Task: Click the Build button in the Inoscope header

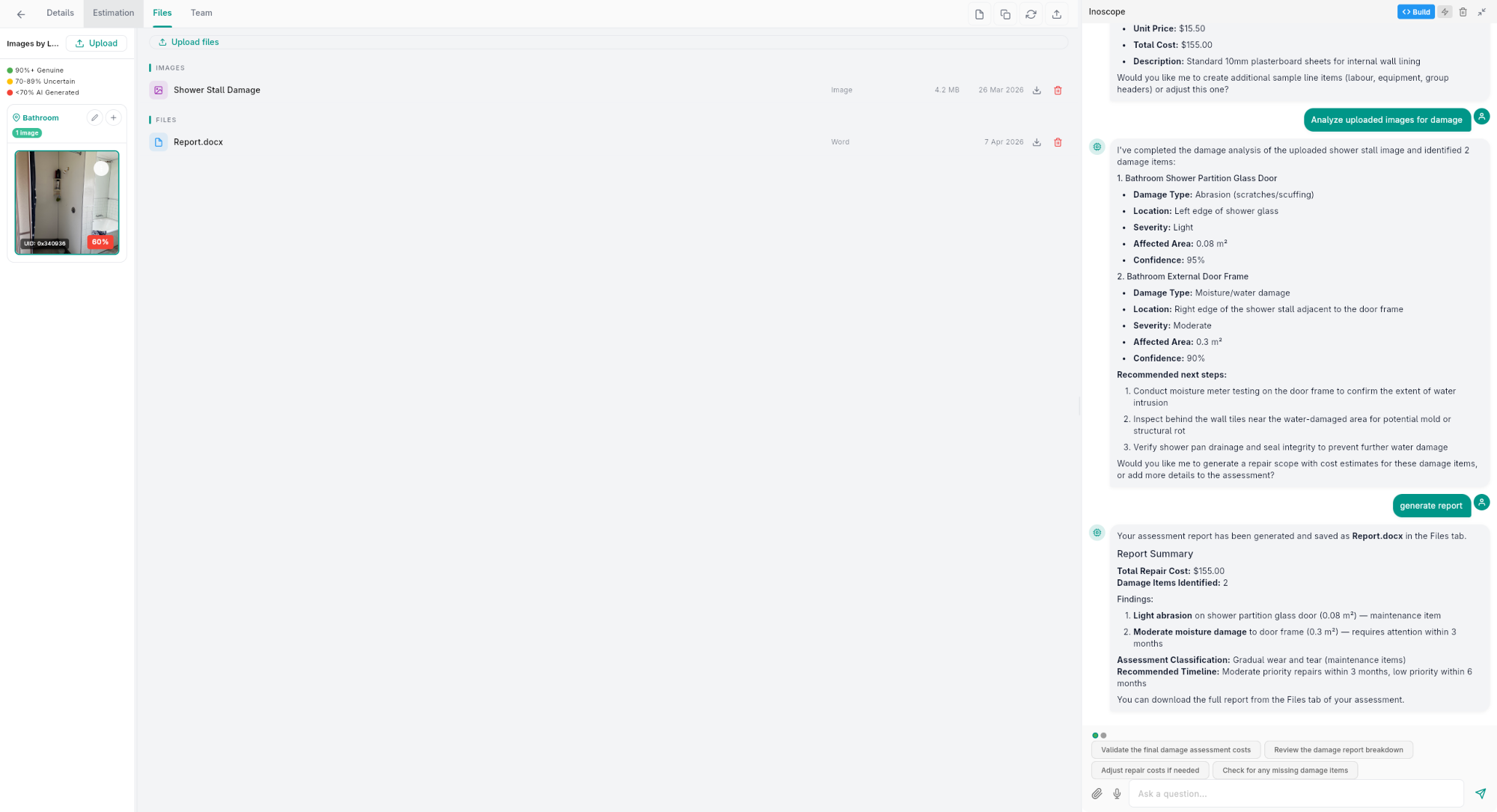Action: [1415, 11]
